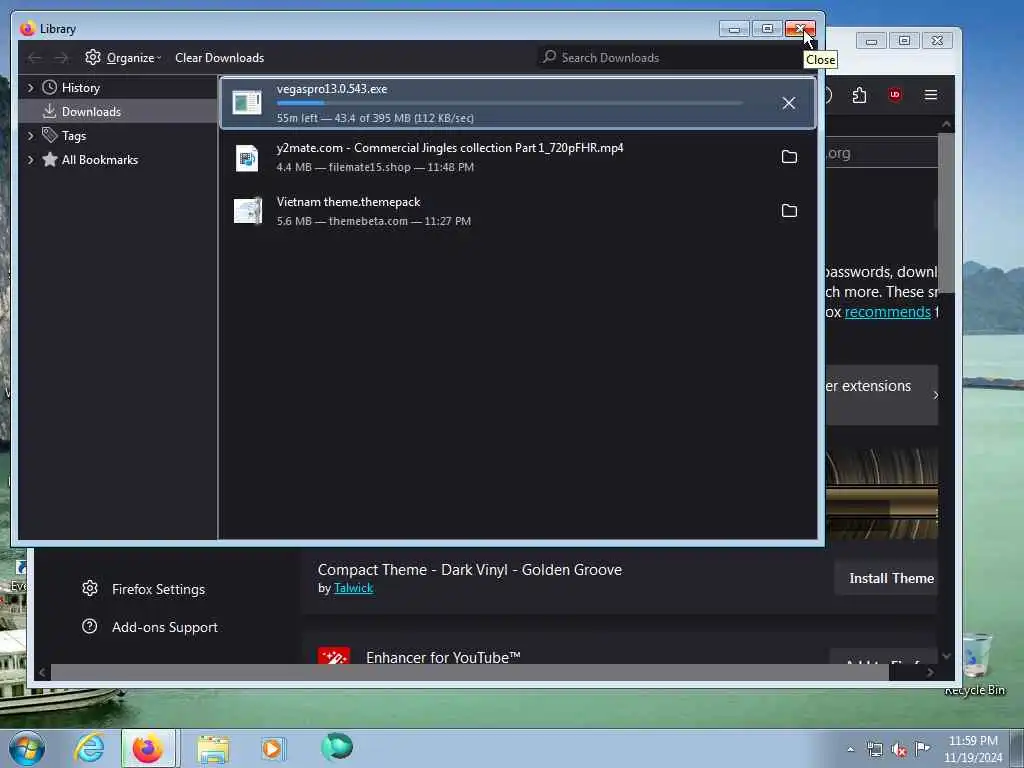
Task: Open the clock showing 11:59 PM
Action: click(973, 749)
